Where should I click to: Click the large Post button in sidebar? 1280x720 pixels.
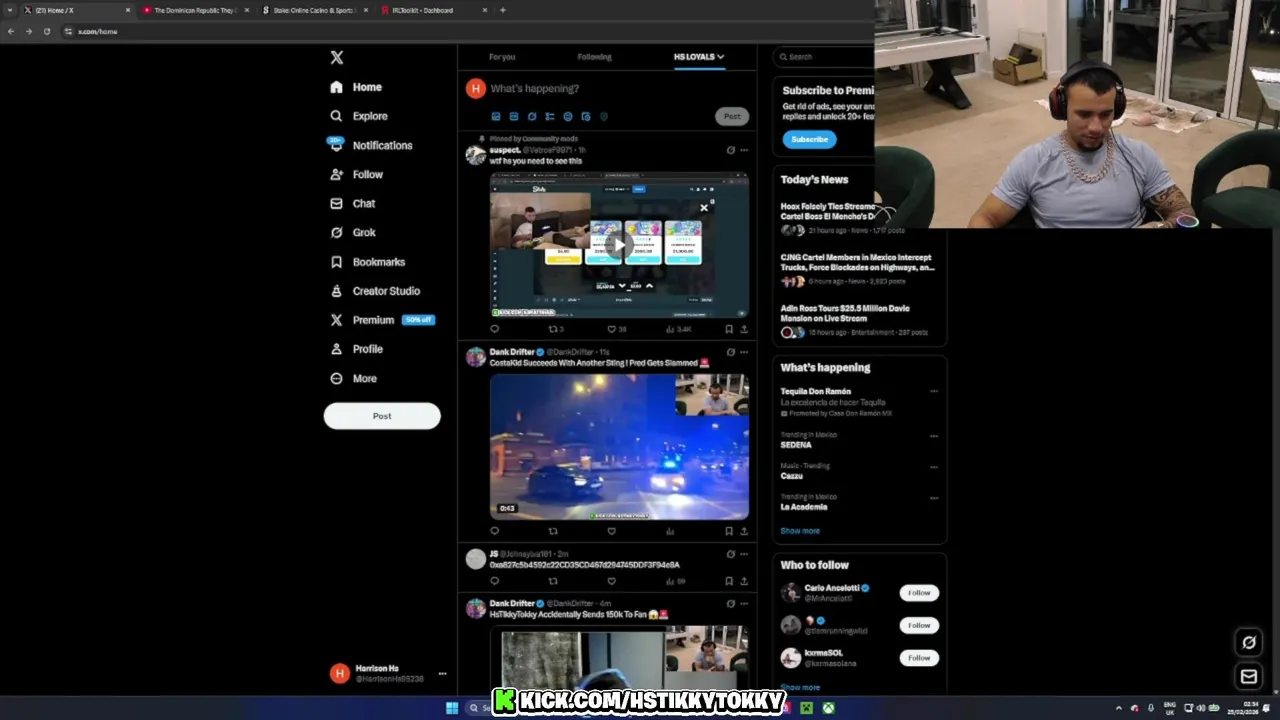[382, 416]
